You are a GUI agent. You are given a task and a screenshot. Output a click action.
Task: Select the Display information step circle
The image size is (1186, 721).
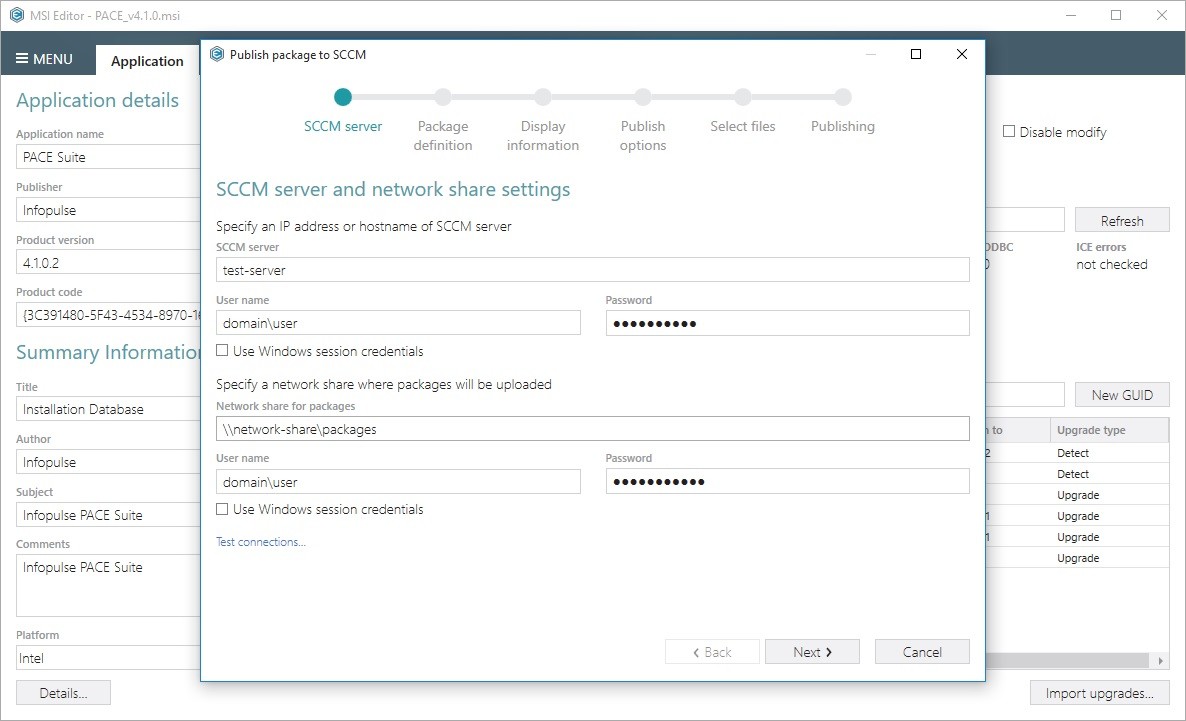coord(542,97)
